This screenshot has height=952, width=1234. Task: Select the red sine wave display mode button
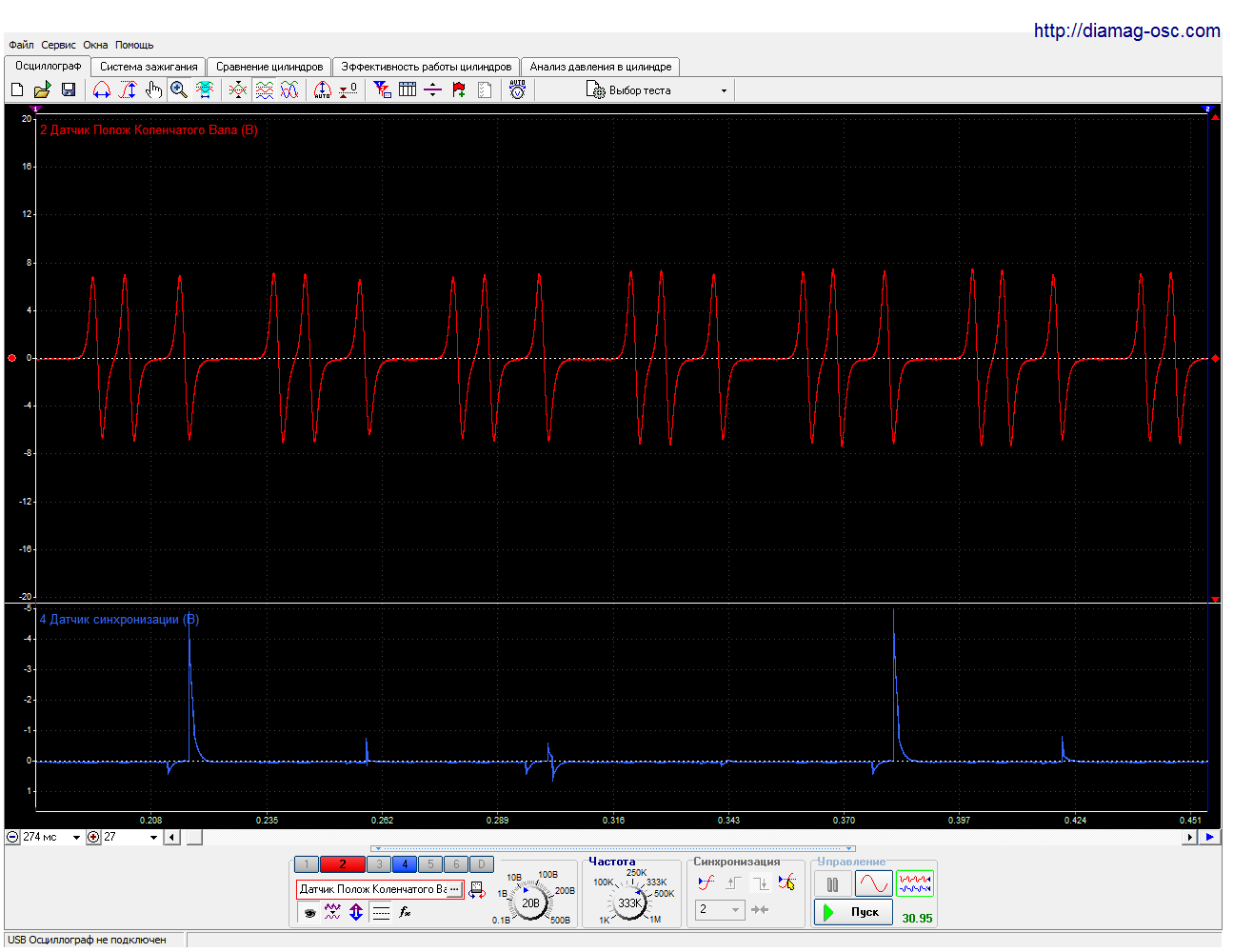tap(873, 884)
